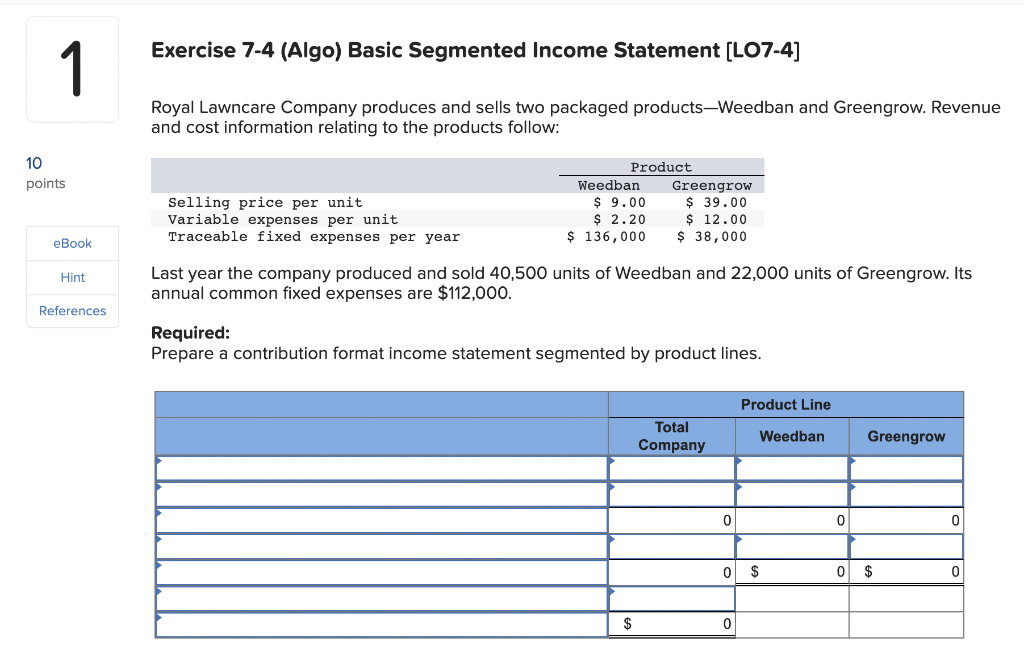The height and width of the screenshot is (659, 1024).
Task: Click the blue caret on the fourth line-item row
Action: 159,541
